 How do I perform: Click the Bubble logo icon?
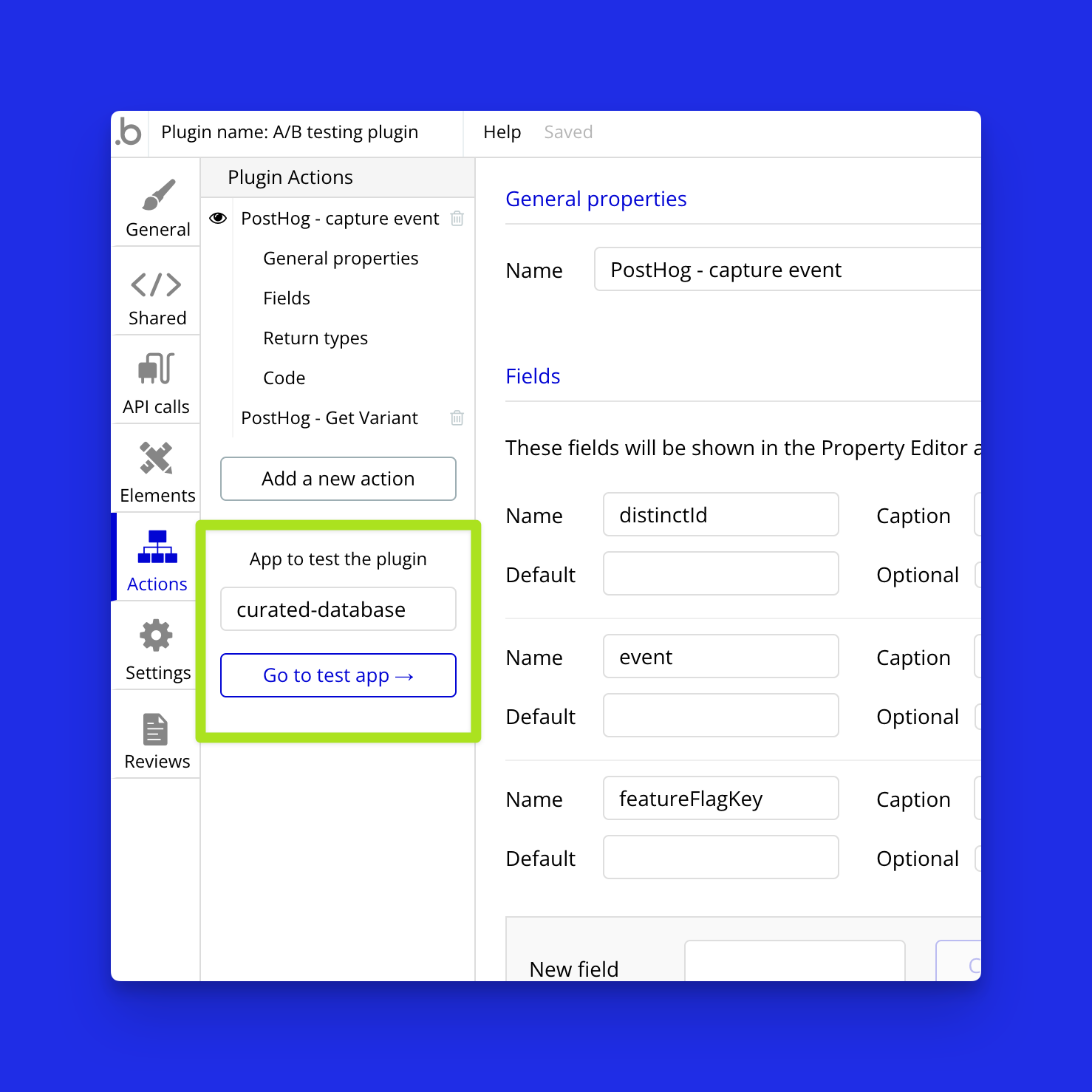click(129, 133)
